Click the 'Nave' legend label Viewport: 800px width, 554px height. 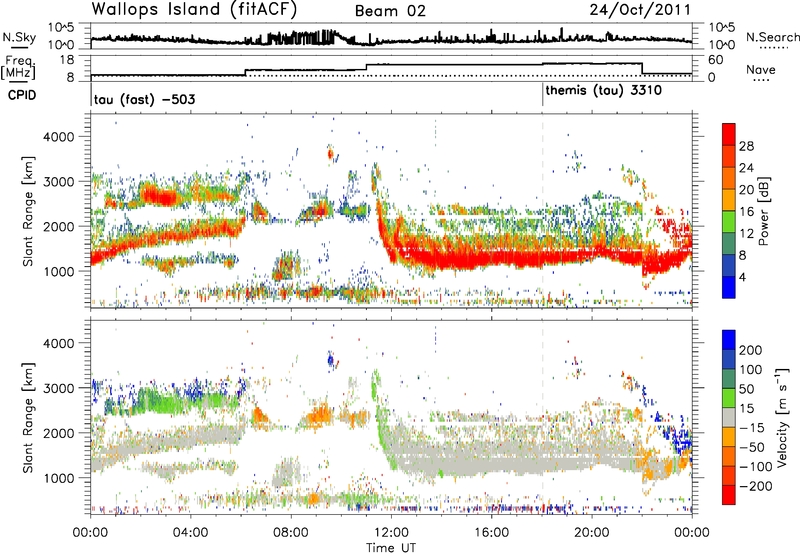coord(761,69)
